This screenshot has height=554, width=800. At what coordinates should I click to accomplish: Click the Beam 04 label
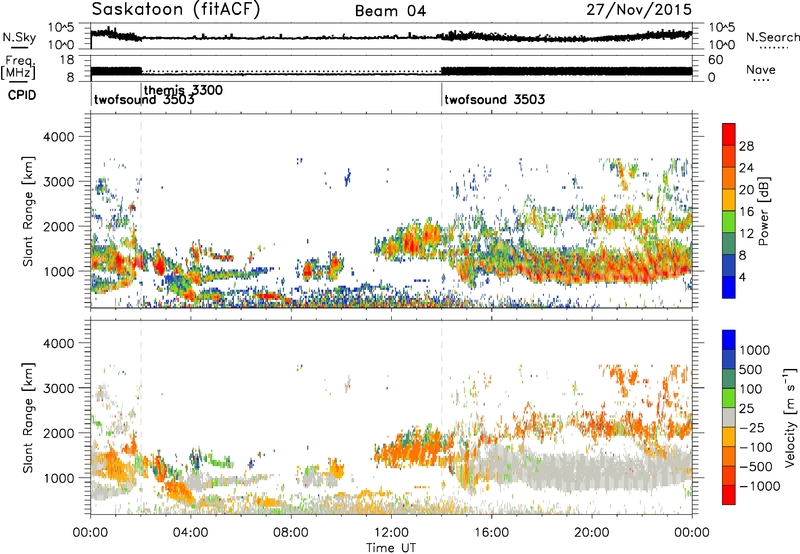(390, 11)
